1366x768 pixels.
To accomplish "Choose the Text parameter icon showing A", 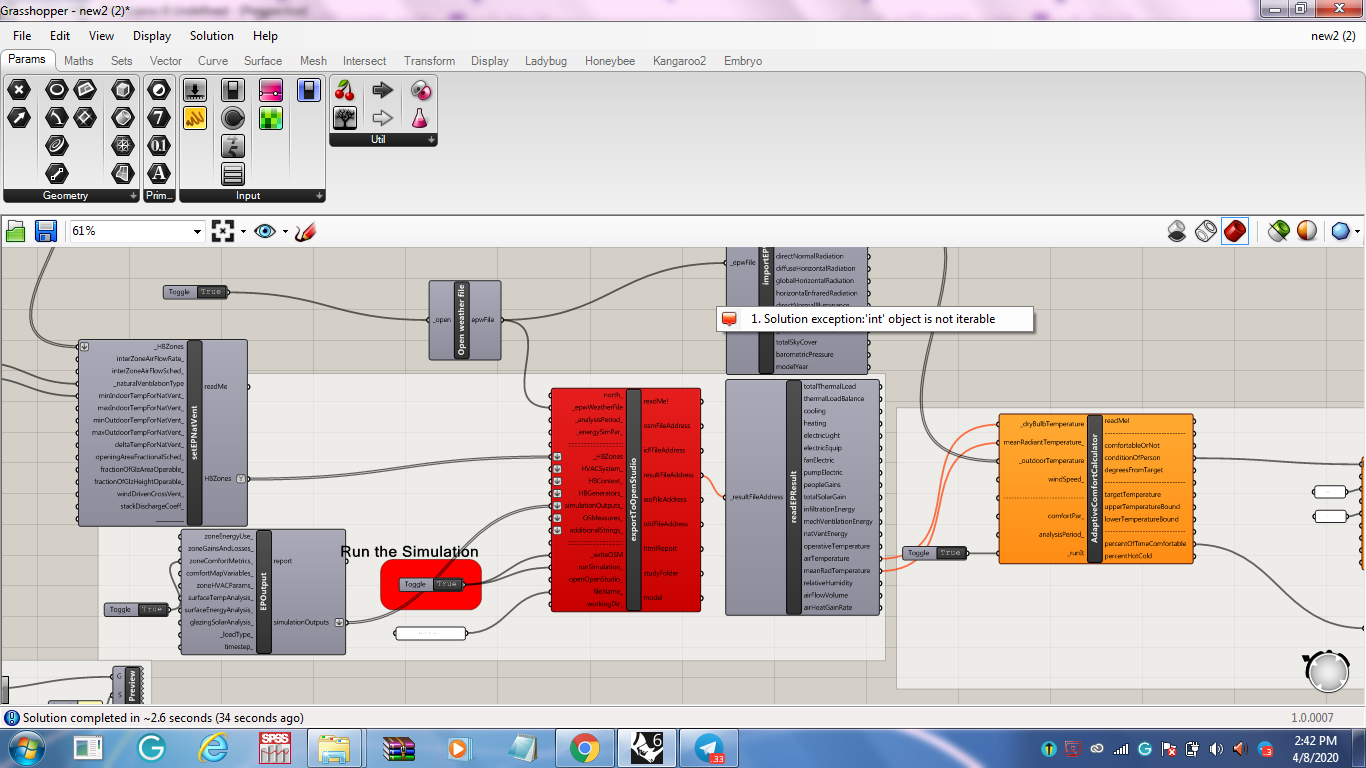I will [x=159, y=174].
